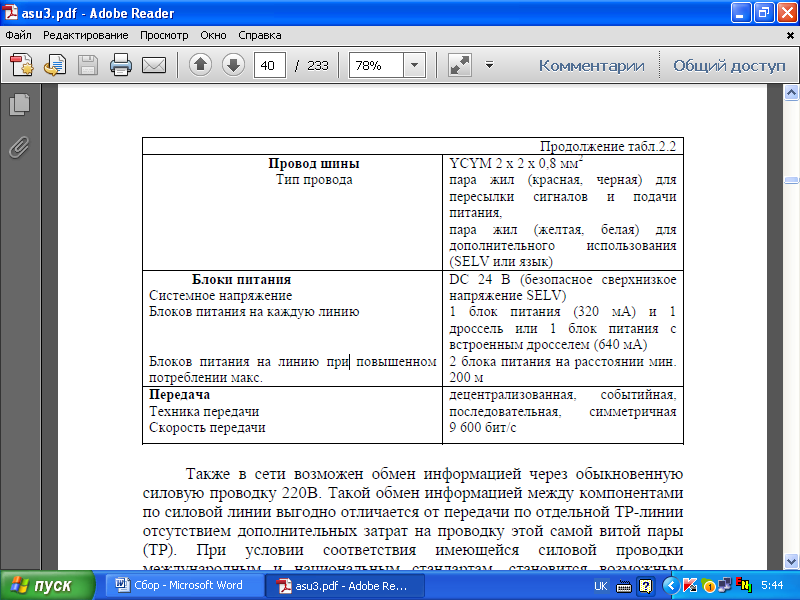The height and width of the screenshot is (600, 800).
Task: Click the network computers tray icon
Action: coord(724,585)
